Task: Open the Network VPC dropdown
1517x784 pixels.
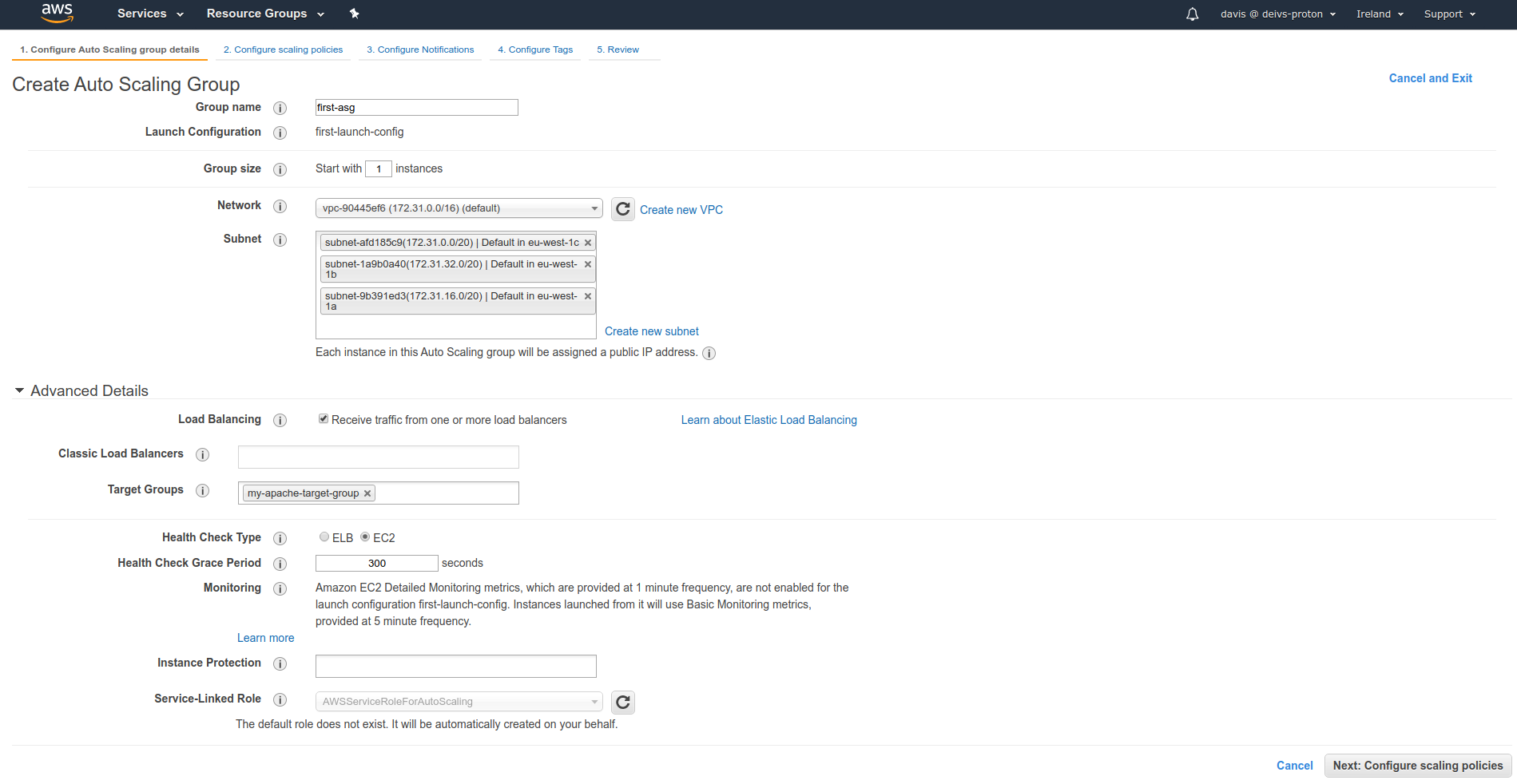Action: tap(459, 208)
